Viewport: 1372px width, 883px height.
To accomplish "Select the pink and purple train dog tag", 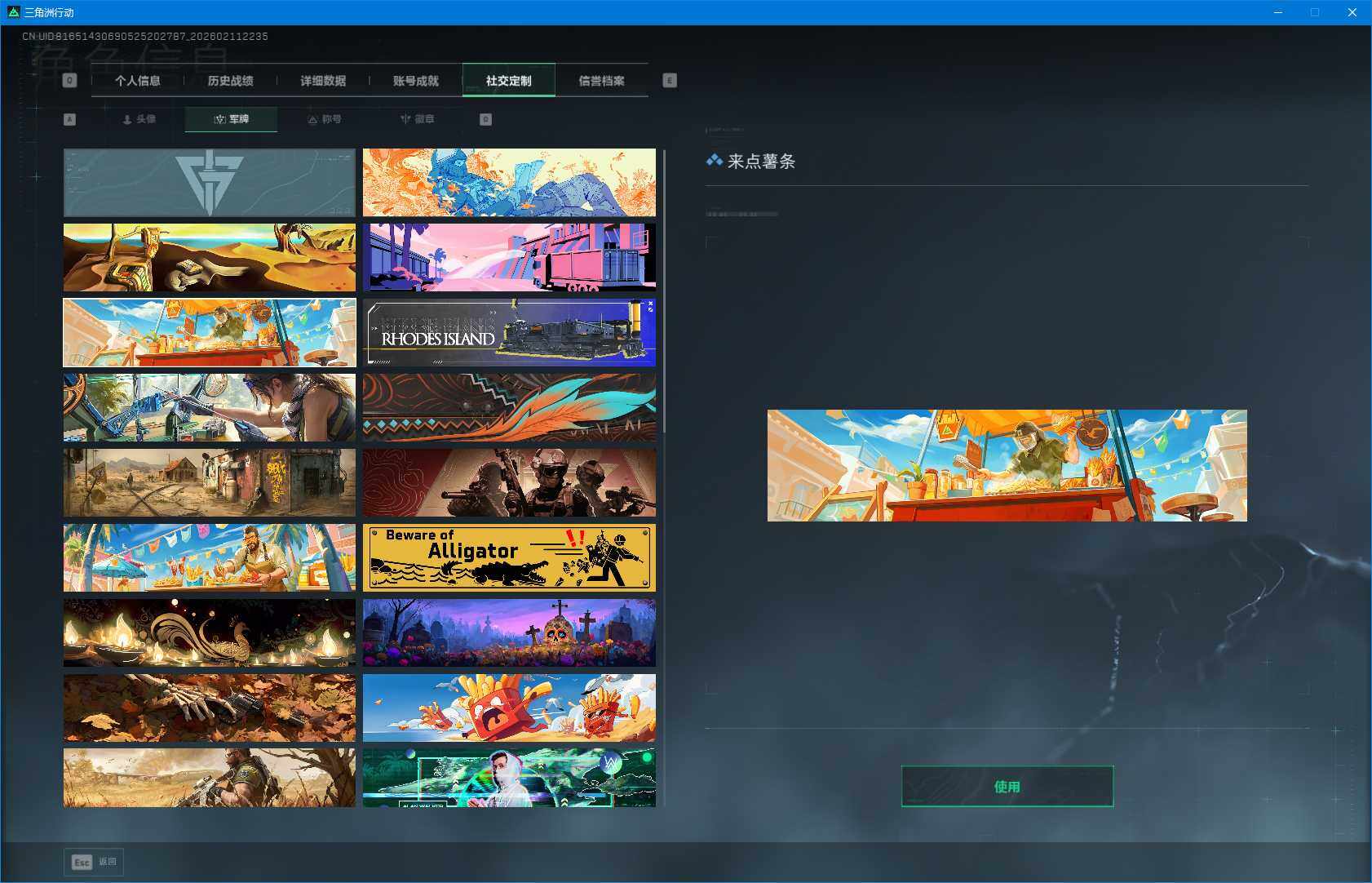I will 509,258.
